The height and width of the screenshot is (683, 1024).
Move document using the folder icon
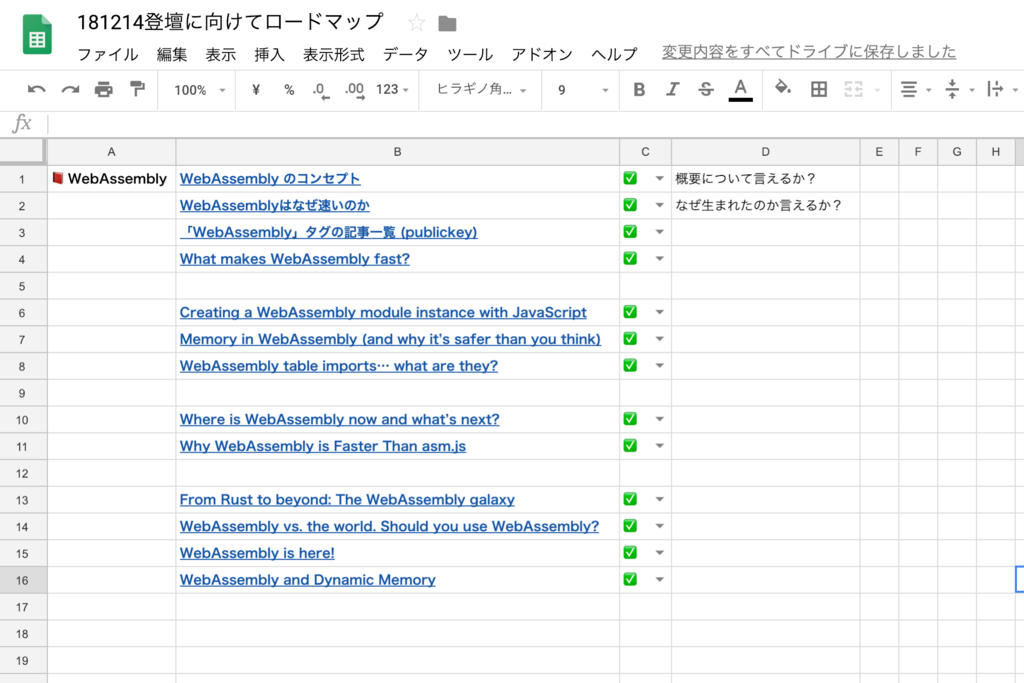(x=447, y=24)
